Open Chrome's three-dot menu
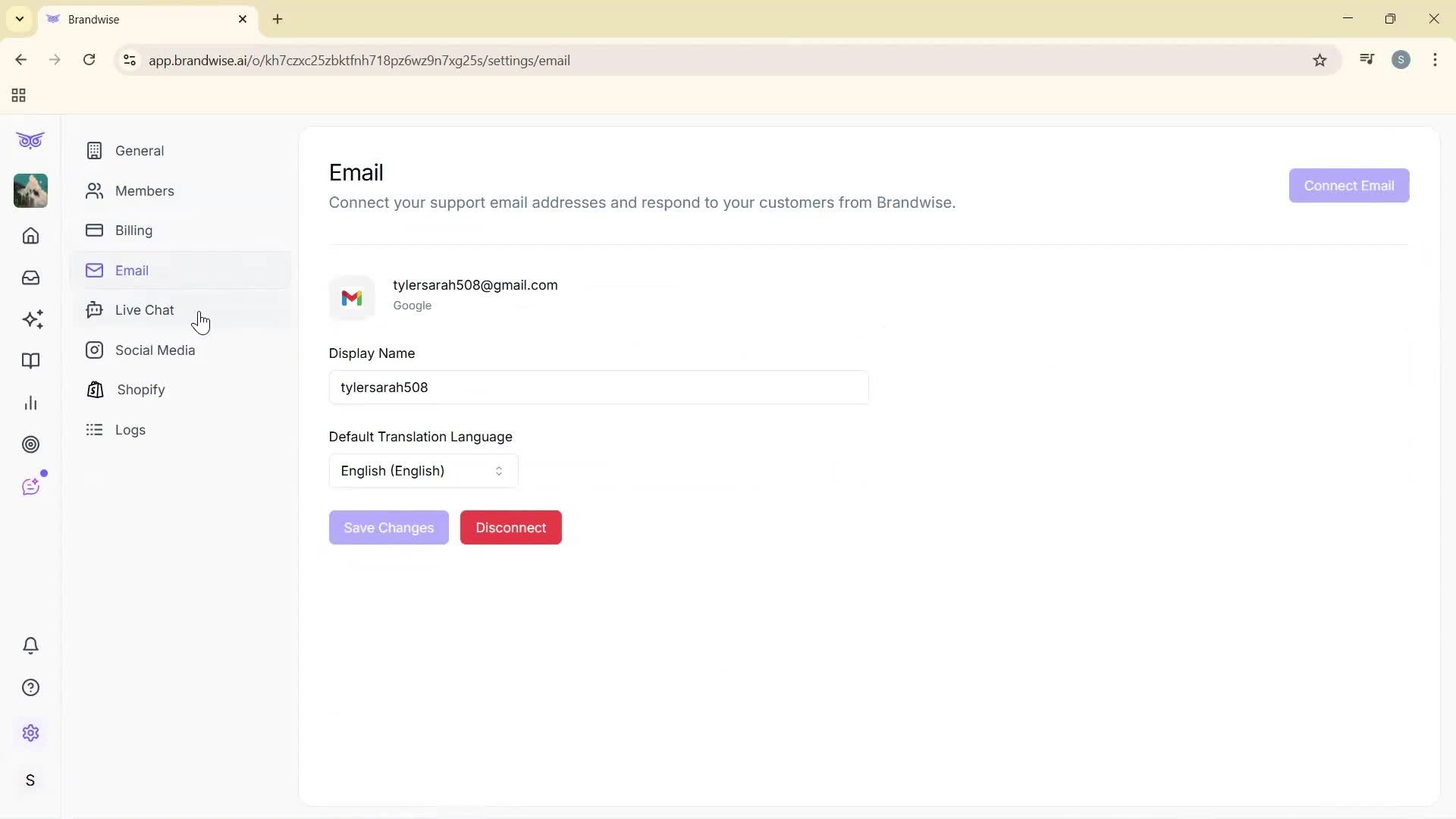Image resolution: width=1456 pixels, height=819 pixels. click(1435, 60)
